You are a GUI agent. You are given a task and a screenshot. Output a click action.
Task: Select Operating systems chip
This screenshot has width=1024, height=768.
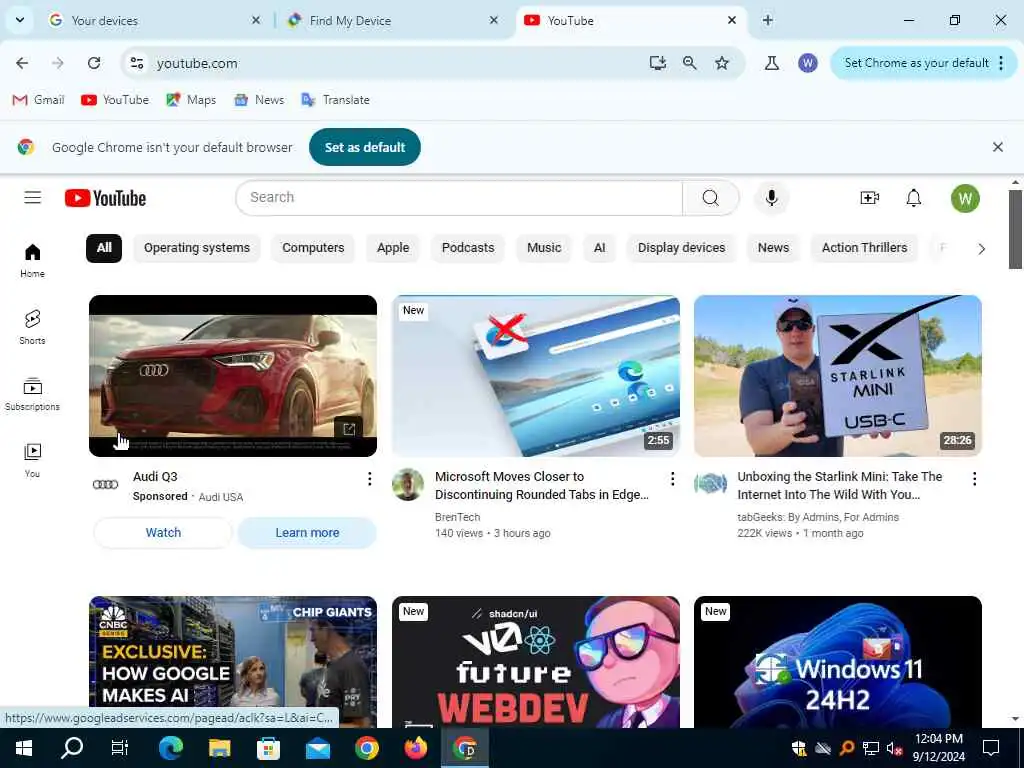point(197,248)
